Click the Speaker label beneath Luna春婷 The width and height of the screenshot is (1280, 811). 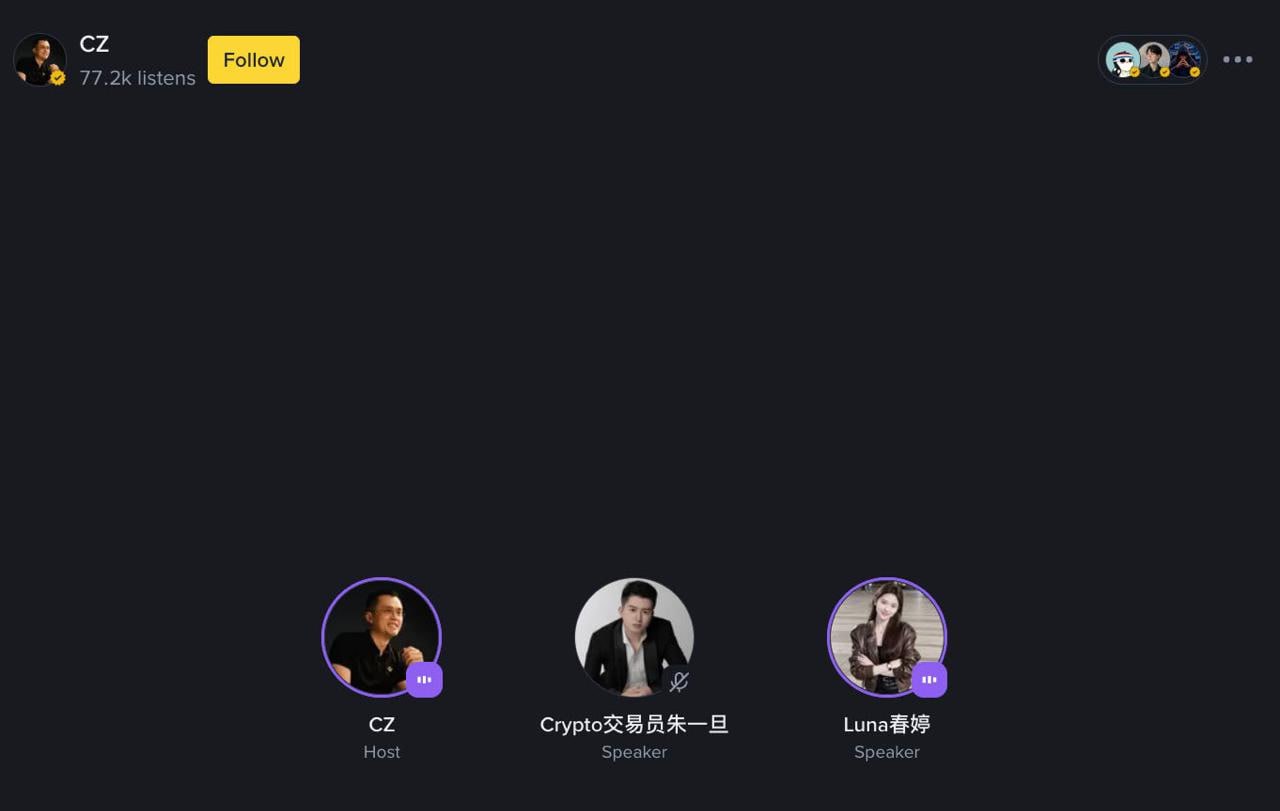887,752
